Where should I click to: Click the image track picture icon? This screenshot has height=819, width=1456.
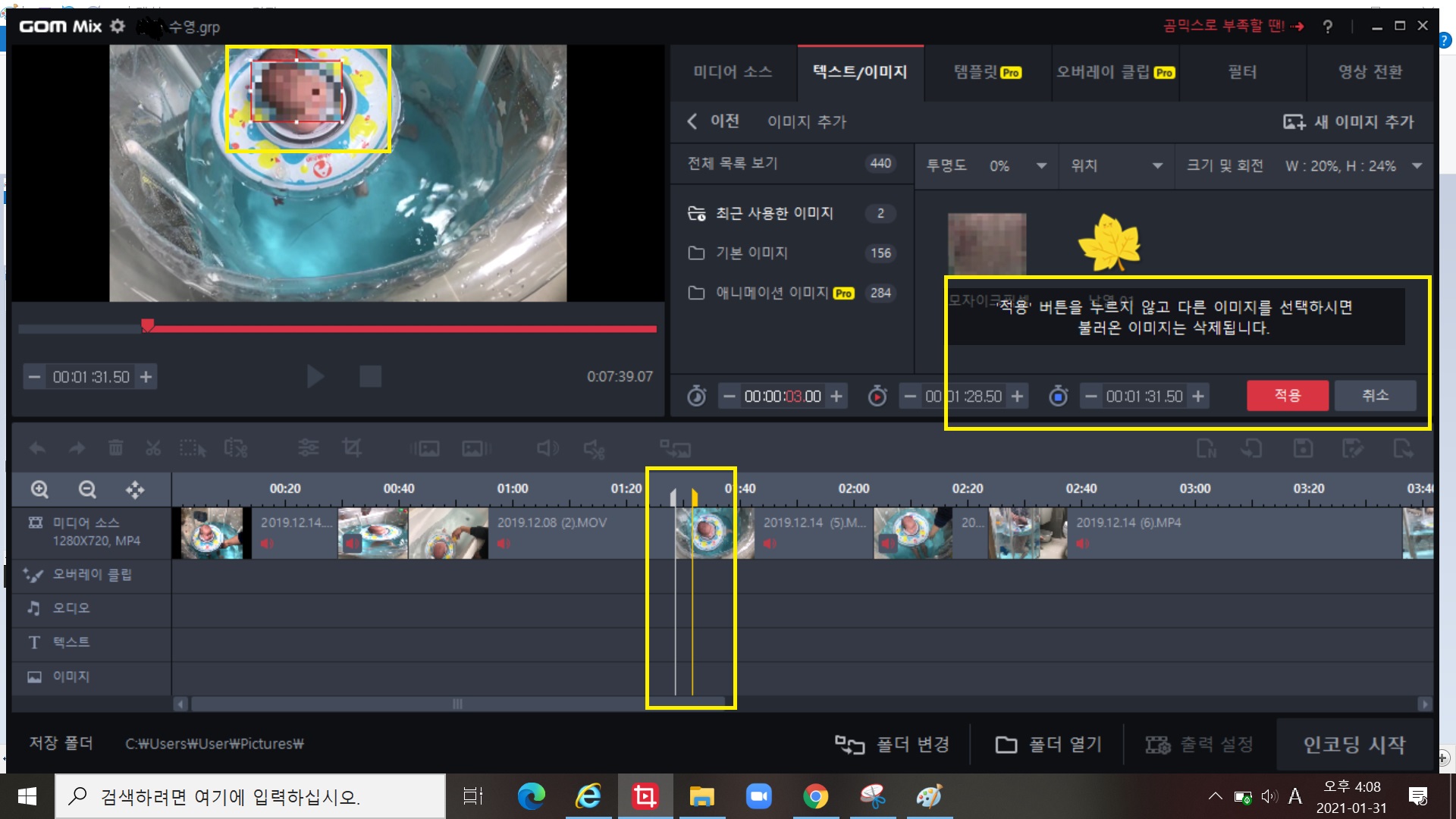[34, 677]
